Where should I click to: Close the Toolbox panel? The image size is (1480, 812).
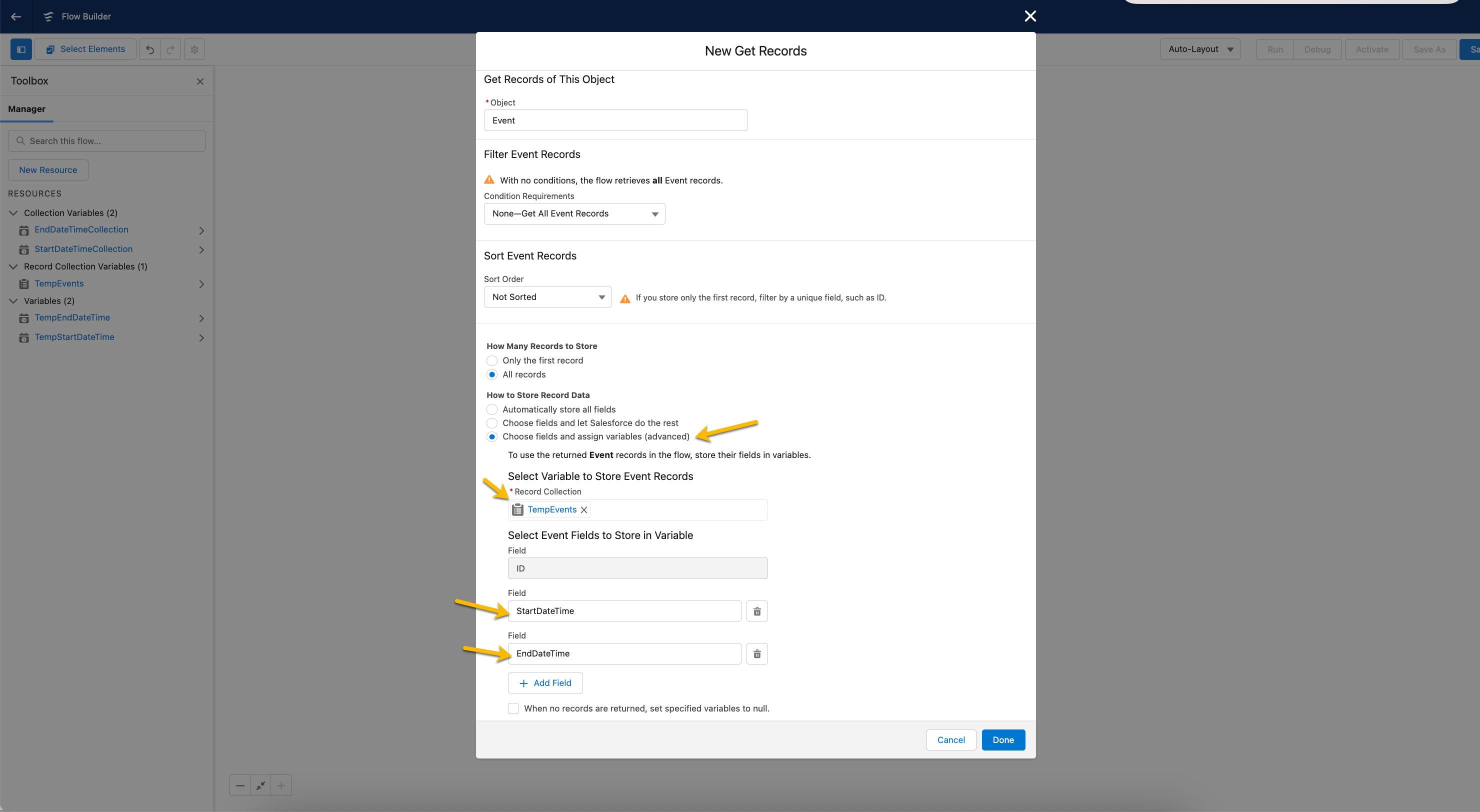pyautogui.click(x=200, y=81)
